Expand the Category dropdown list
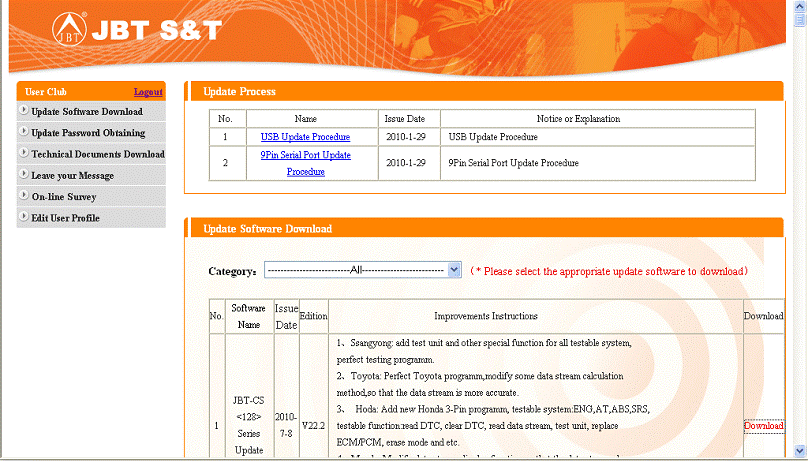Image resolution: width=808 pixels, height=461 pixels. click(454, 270)
